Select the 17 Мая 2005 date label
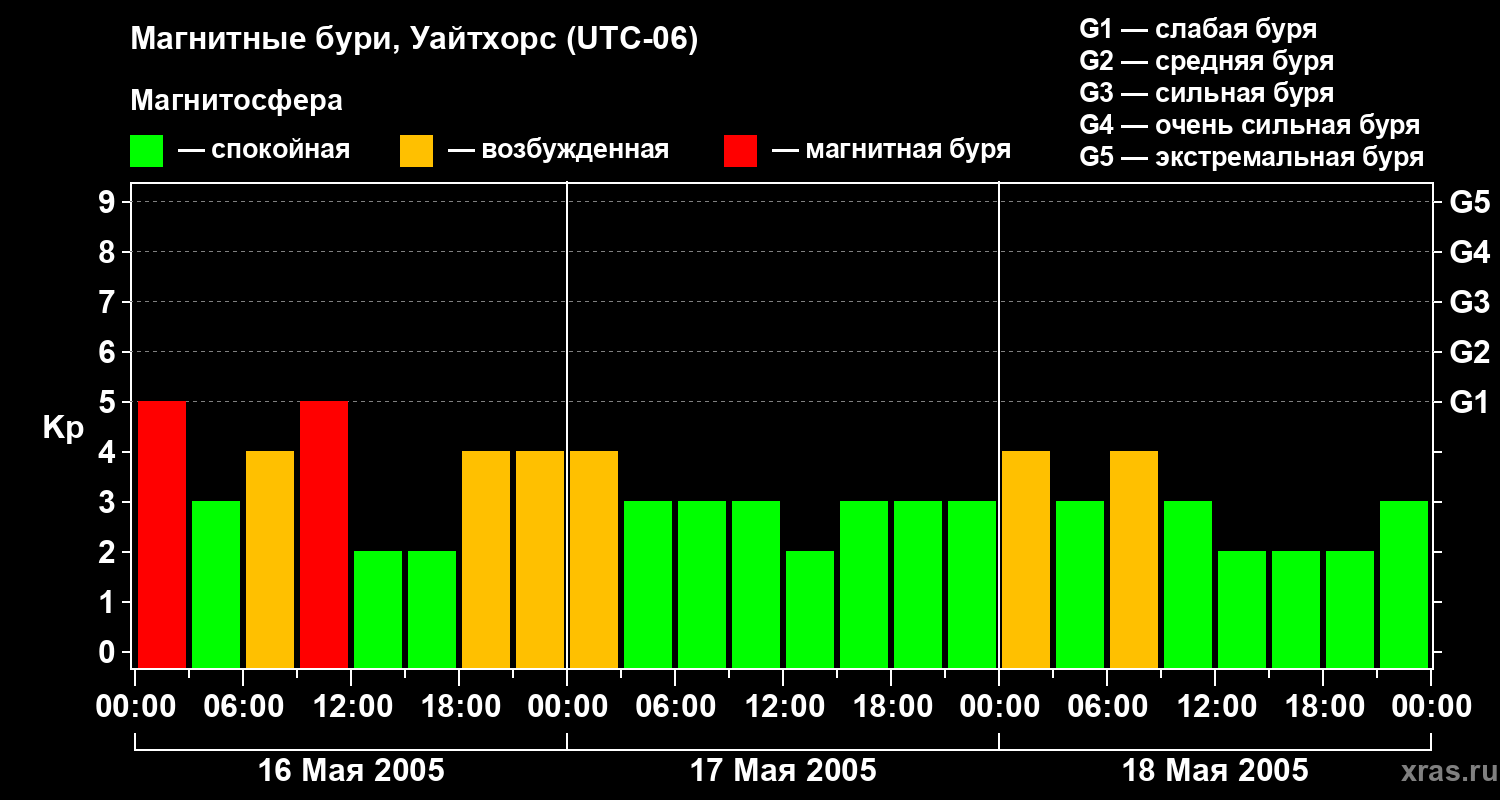 [x=783, y=770]
